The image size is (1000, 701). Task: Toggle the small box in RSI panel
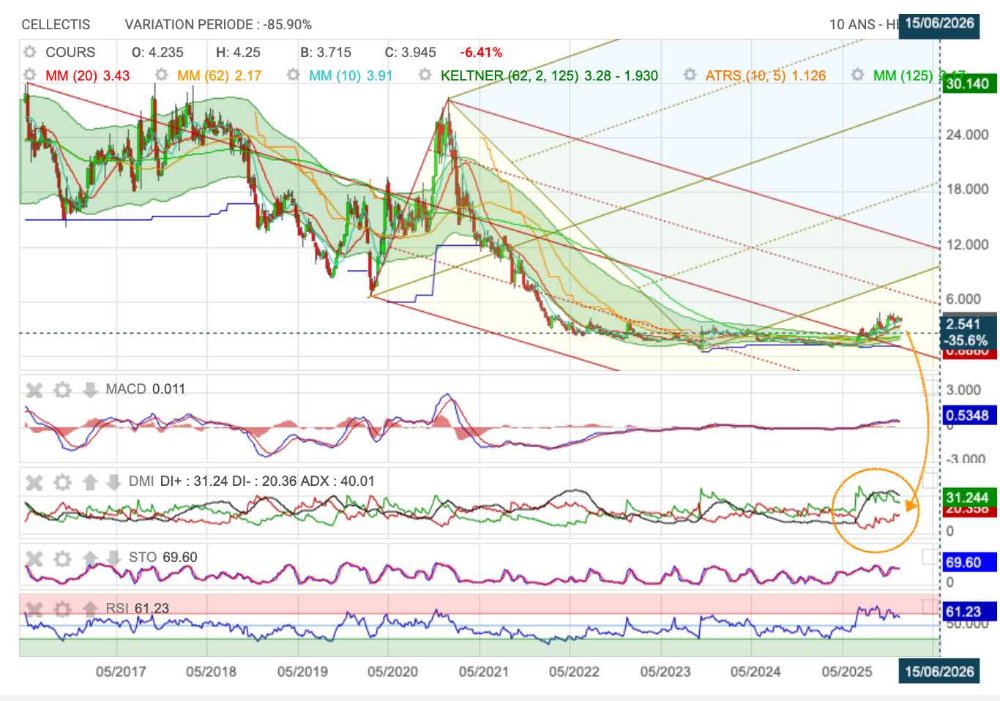point(930,607)
